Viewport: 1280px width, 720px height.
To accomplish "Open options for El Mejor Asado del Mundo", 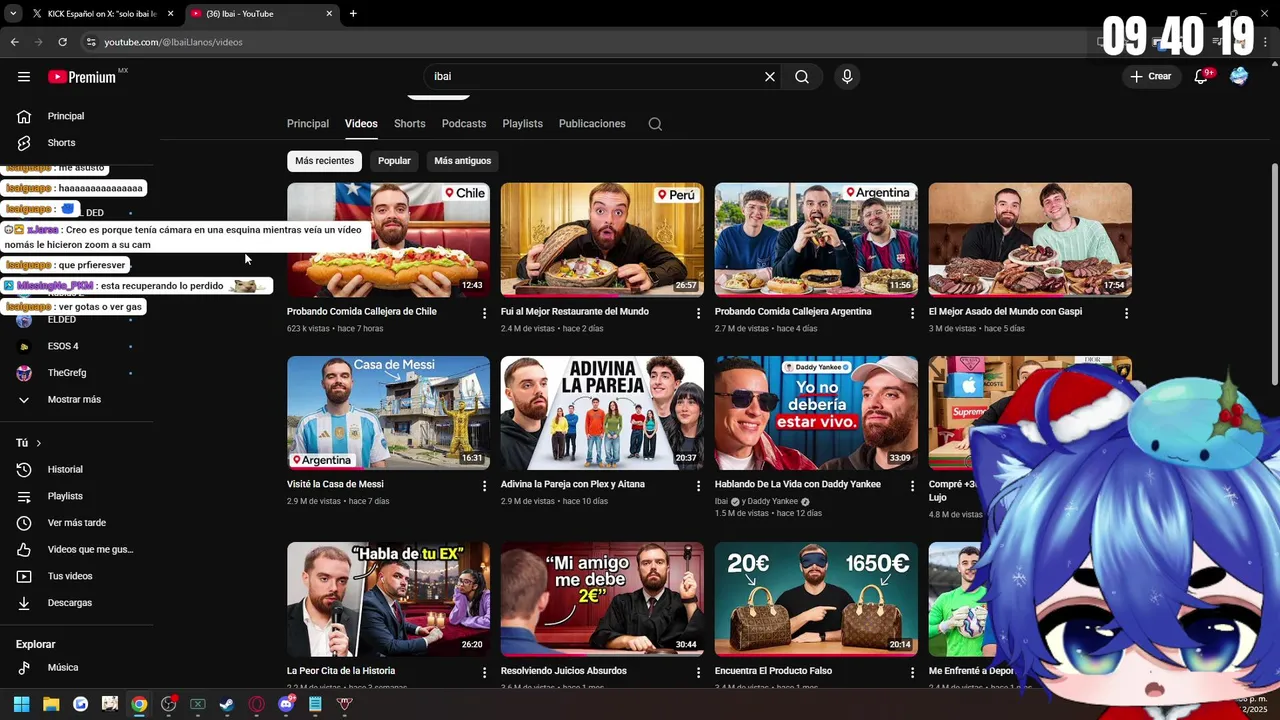I will click(1126, 313).
